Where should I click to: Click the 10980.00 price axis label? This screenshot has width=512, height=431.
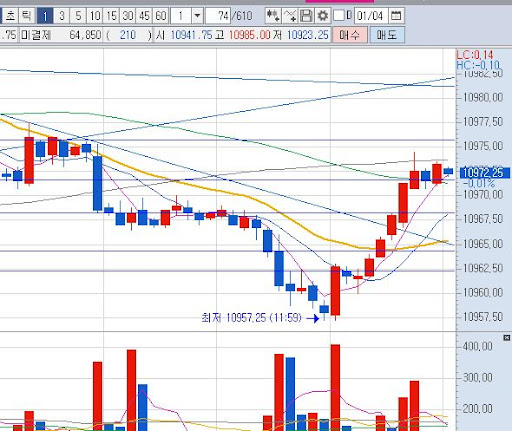pos(483,98)
